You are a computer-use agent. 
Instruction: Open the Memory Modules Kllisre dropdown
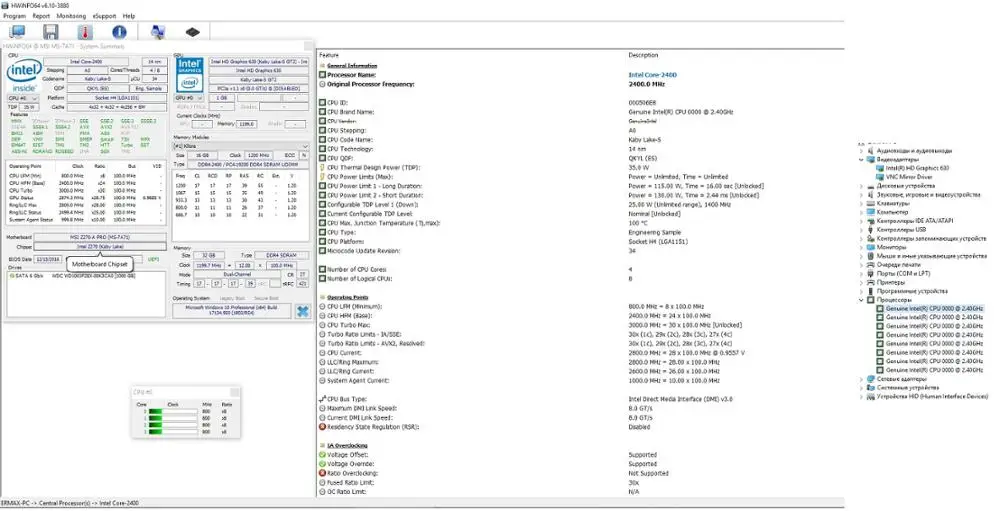241,146
